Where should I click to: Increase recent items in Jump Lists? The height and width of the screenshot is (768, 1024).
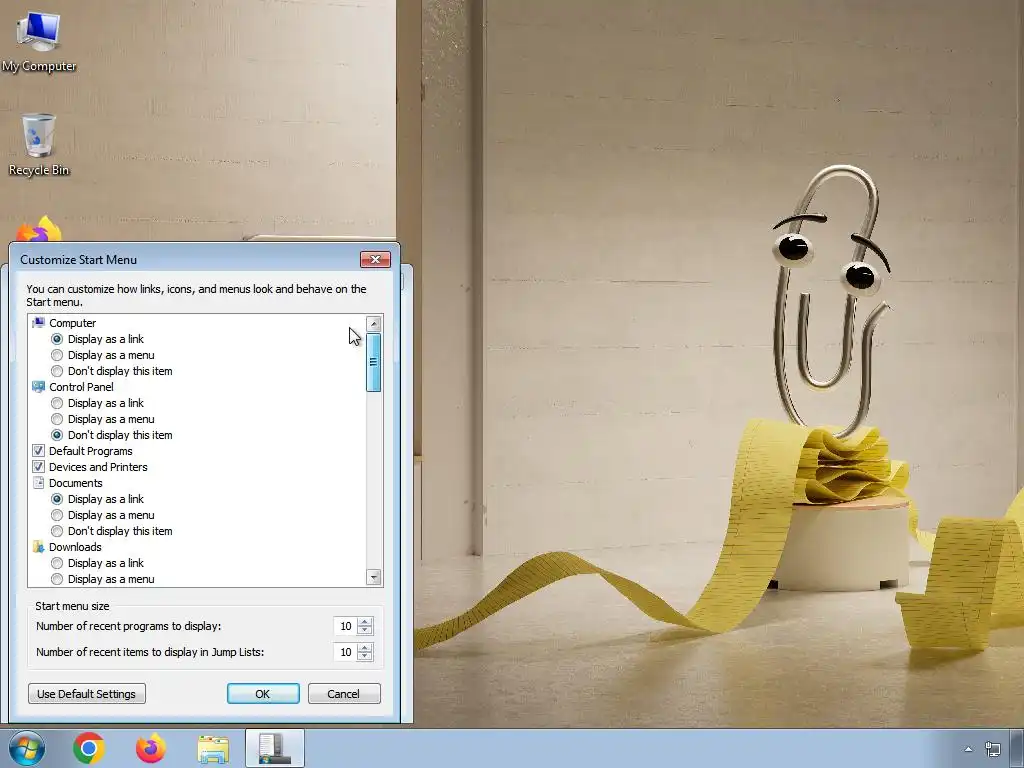(366, 648)
